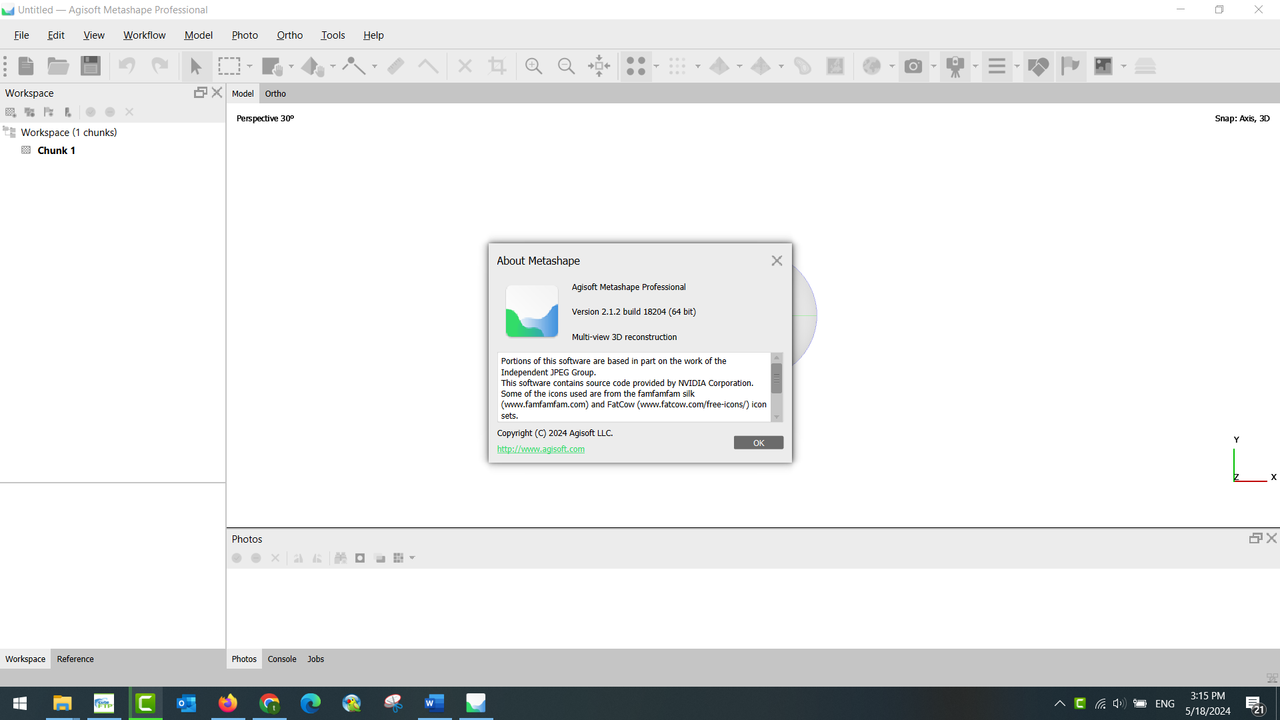Viewport: 1280px width, 720px height.
Task: Click the binoculars icon in Photos pane
Action: (341, 558)
